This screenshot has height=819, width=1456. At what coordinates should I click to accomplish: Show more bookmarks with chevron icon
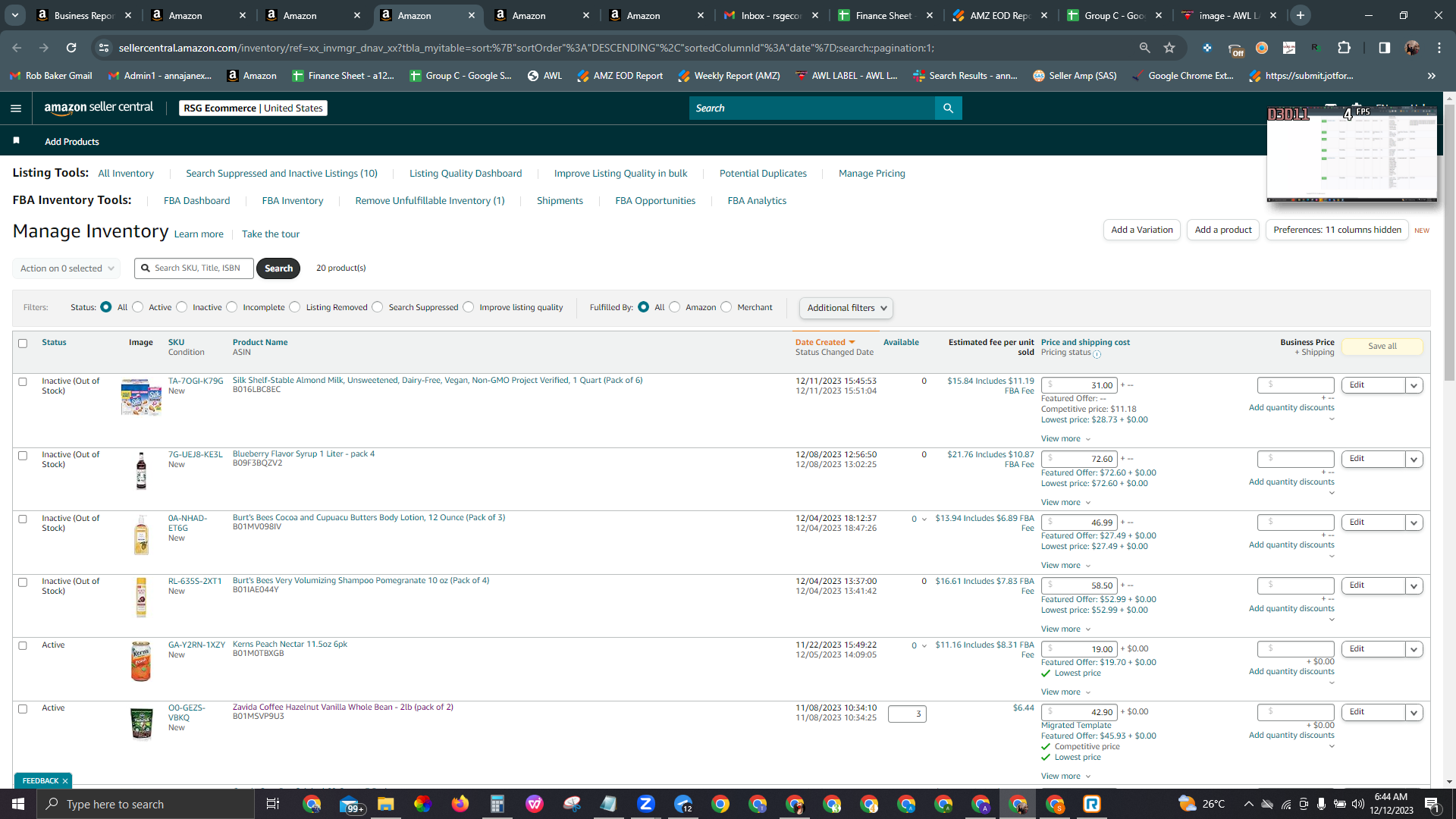1431,76
